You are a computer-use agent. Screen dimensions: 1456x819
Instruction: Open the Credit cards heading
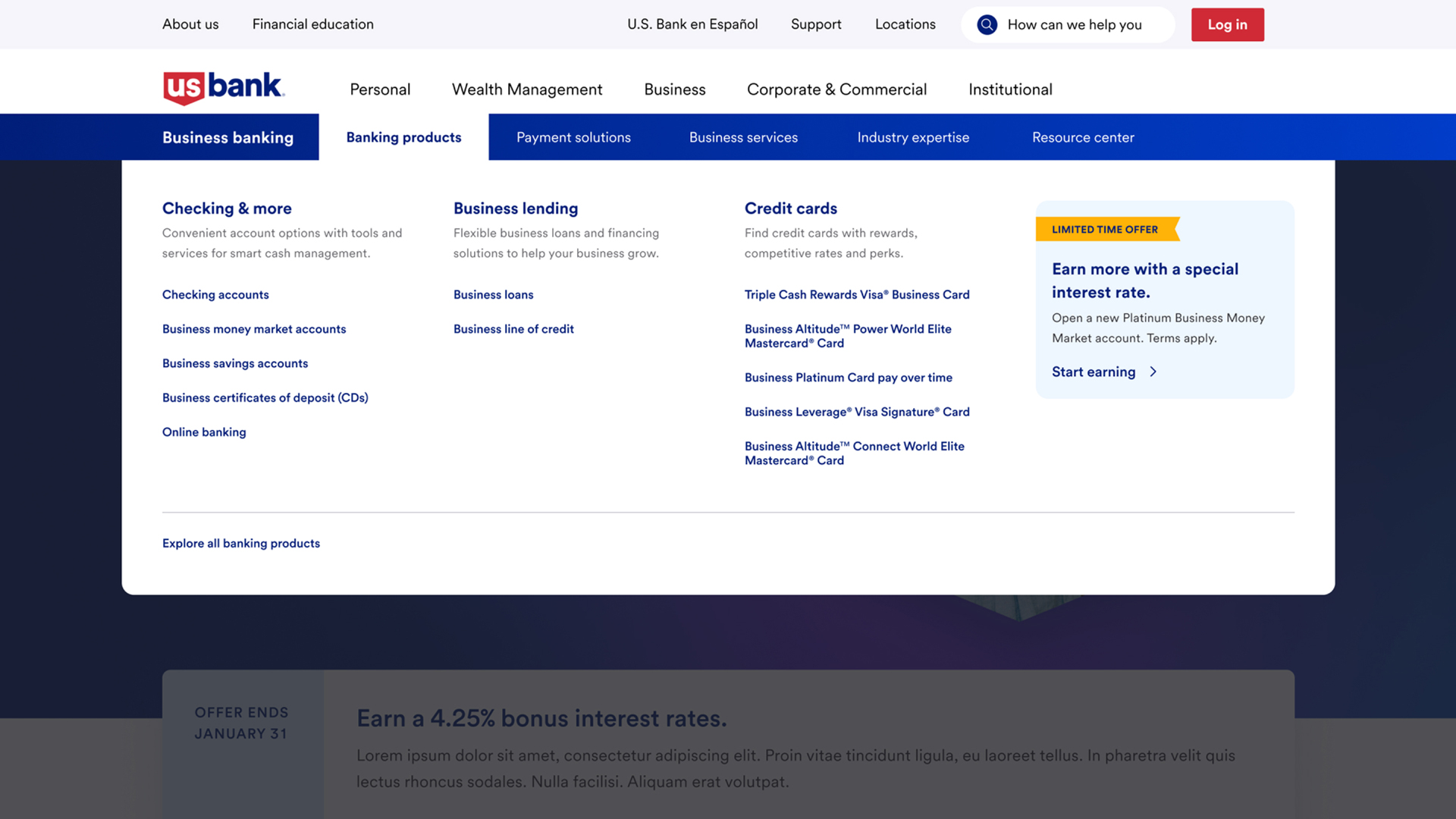(791, 208)
